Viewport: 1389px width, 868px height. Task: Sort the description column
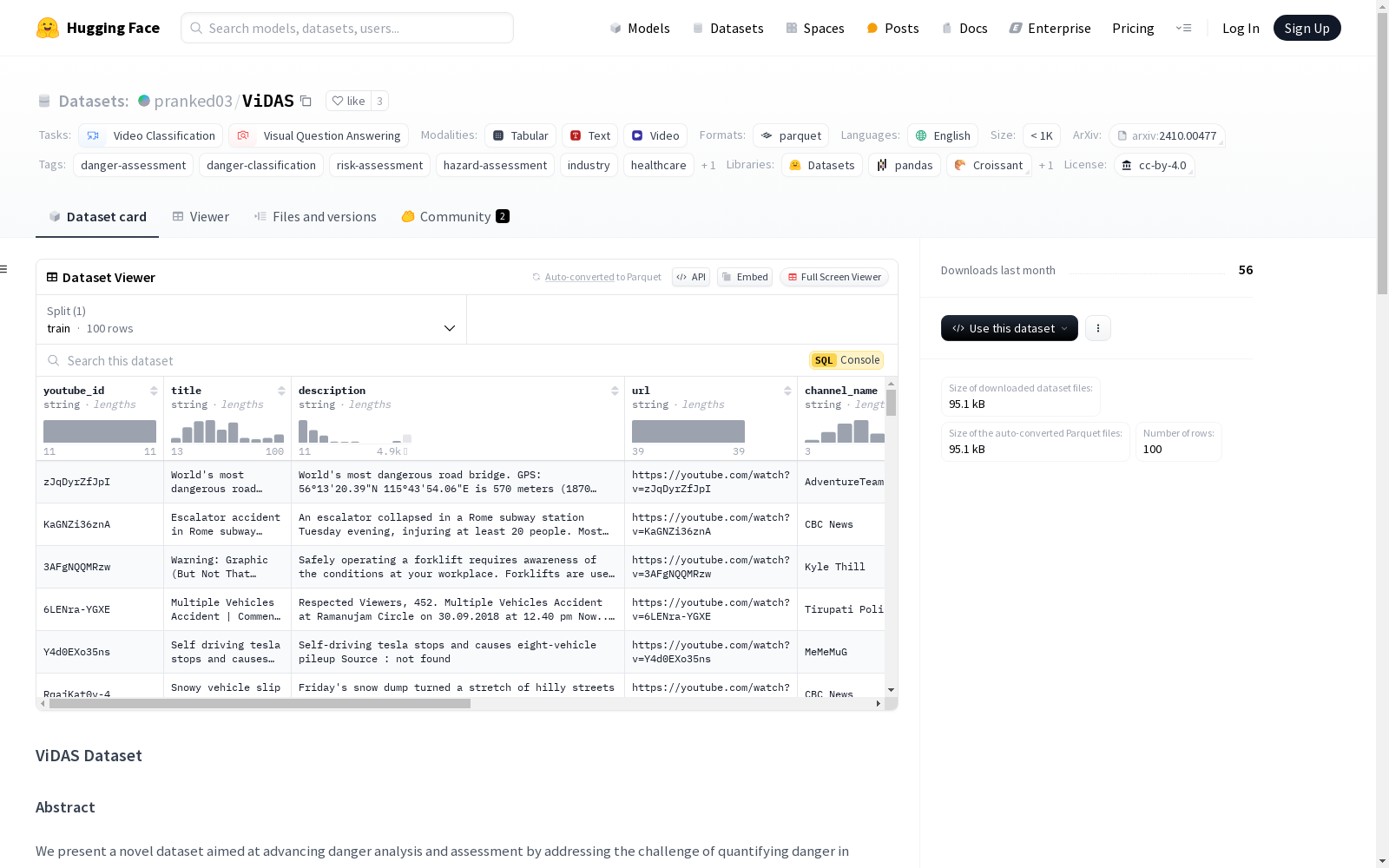coord(615,391)
